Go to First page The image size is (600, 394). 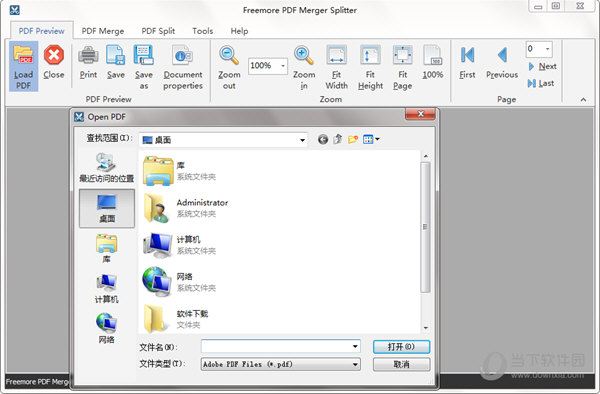click(x=467, y=62)
